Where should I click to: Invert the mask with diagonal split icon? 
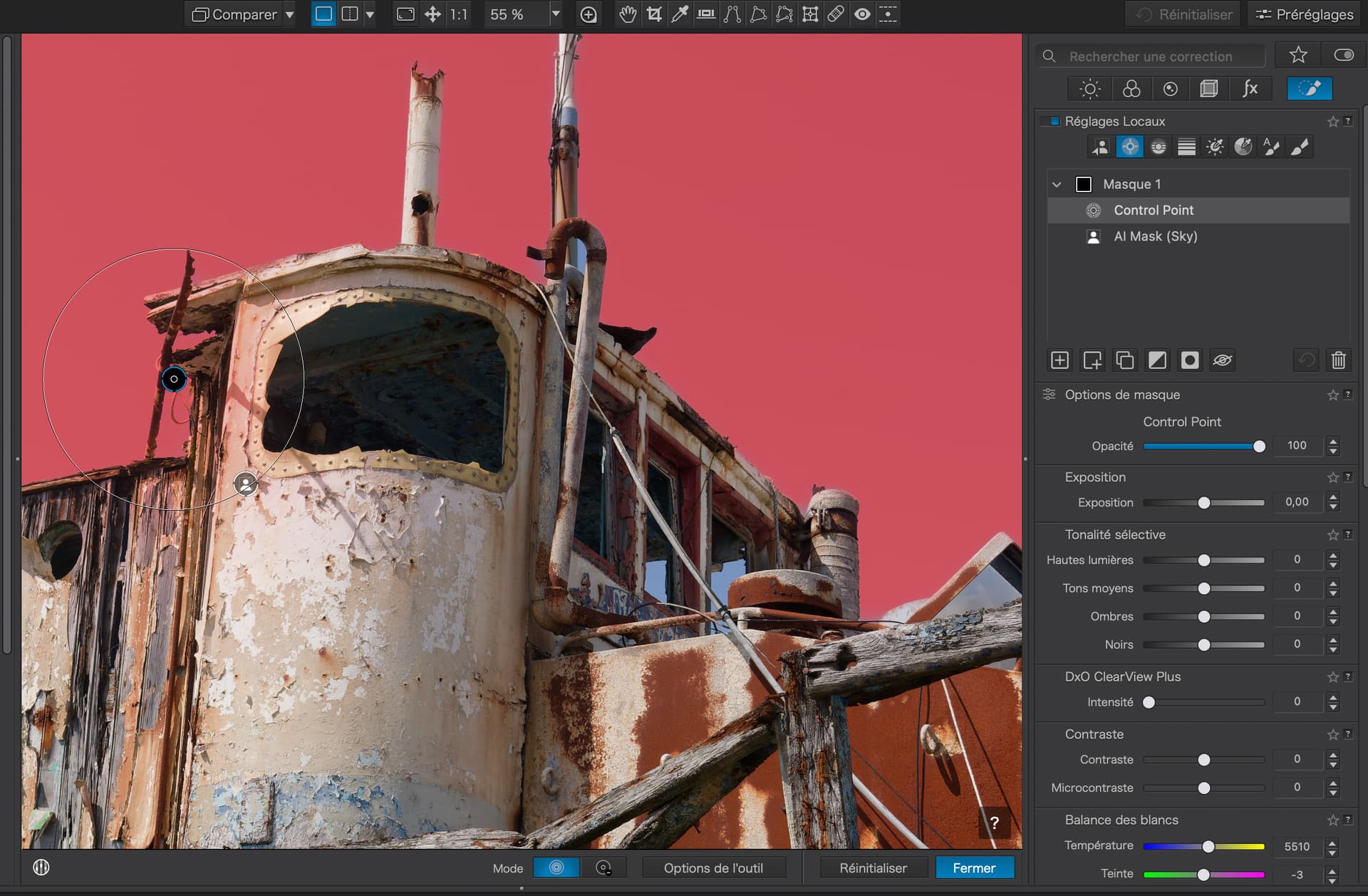tap(1157, 360)
